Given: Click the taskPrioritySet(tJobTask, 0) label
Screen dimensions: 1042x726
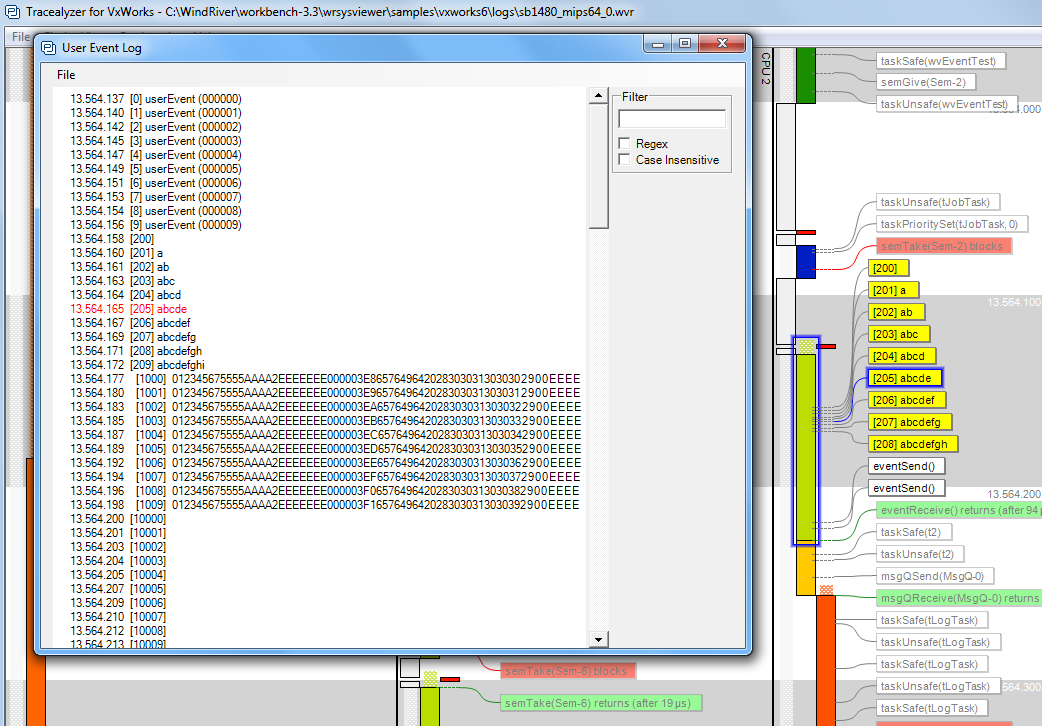Looking at the screenshot, I should coord(949,224).
